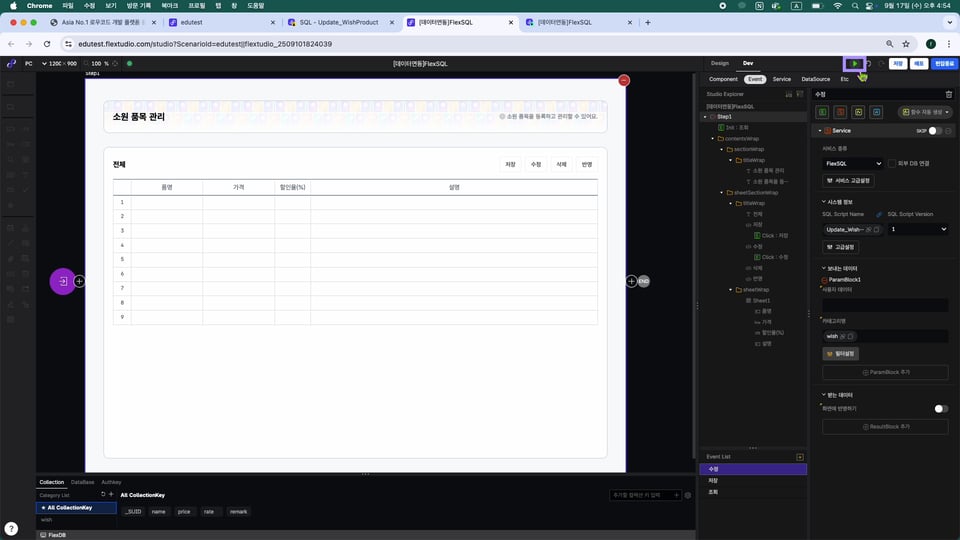Remove Step1 with the red minus circle
Image resolution: width=960 pixels, height=540 pixels.
(624, 80)
